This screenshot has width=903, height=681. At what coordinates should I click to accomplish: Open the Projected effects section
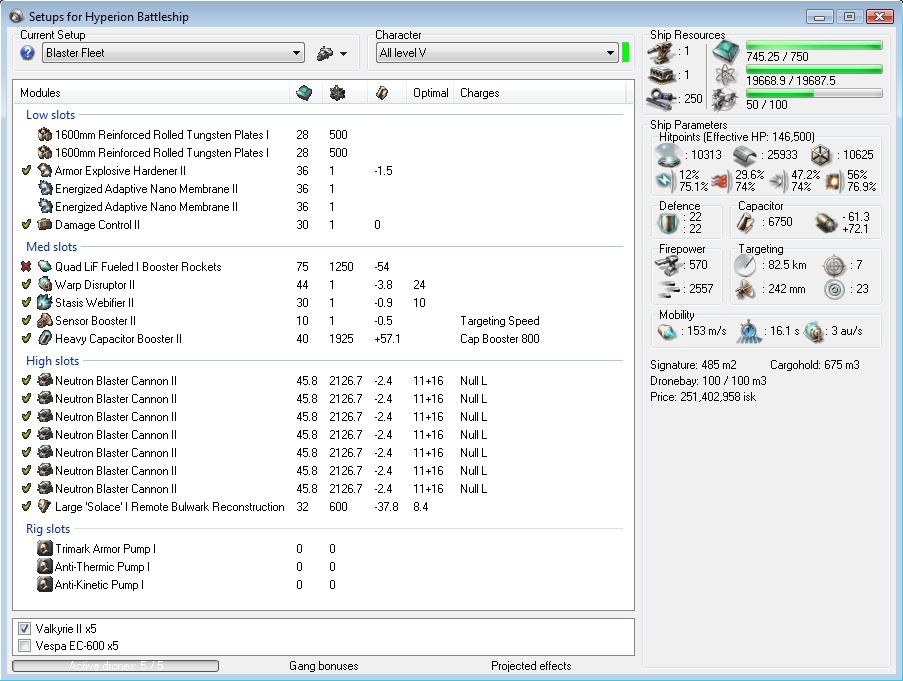tap(531, 665)
